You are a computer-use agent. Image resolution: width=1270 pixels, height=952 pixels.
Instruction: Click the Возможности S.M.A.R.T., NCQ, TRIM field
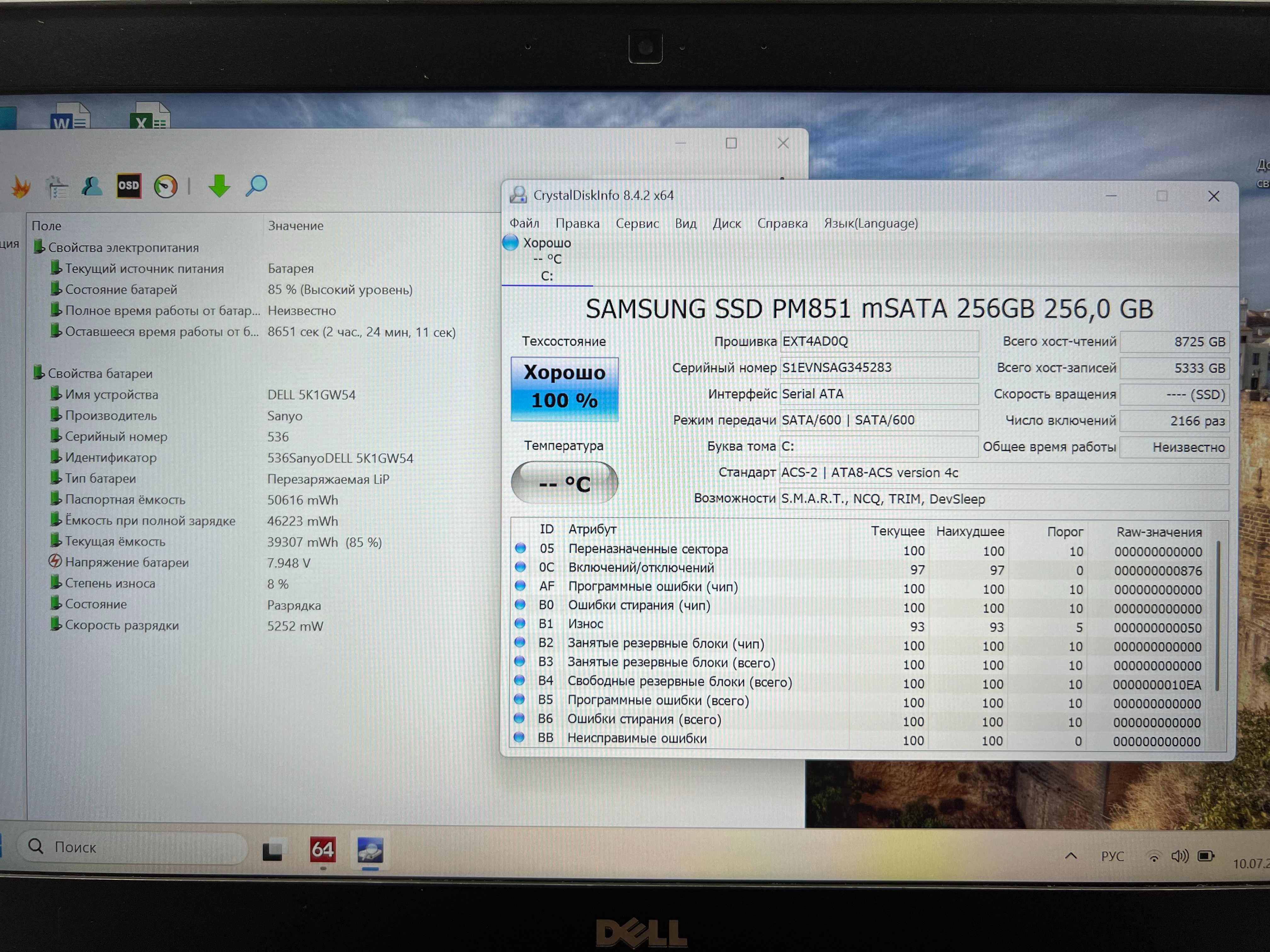pos(1004,499)
